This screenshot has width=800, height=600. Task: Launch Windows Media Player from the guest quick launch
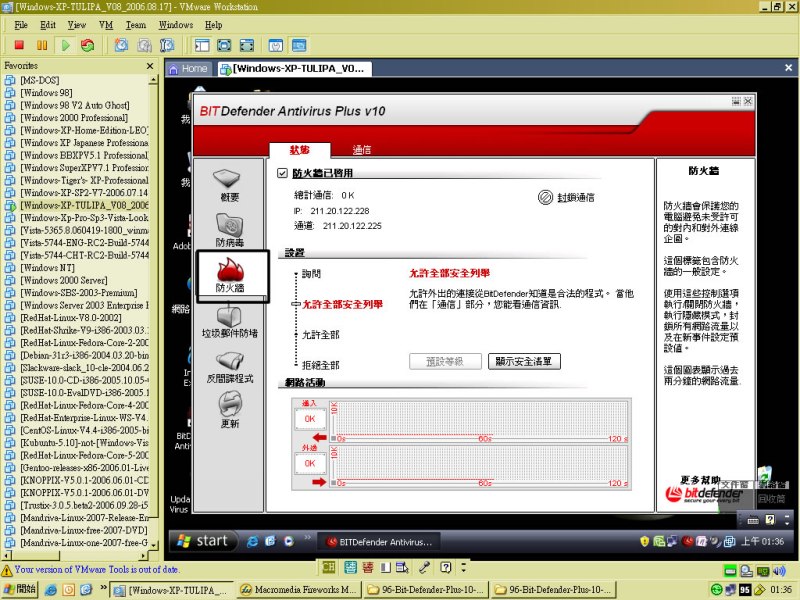[289, 541]
